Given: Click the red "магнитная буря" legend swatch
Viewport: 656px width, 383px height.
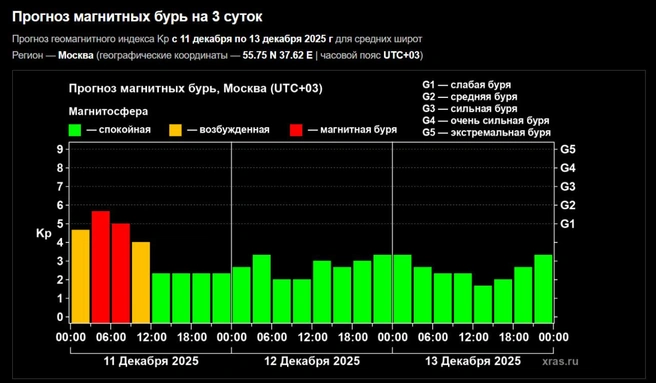Looking at the screenshot, I should (296, 130).
